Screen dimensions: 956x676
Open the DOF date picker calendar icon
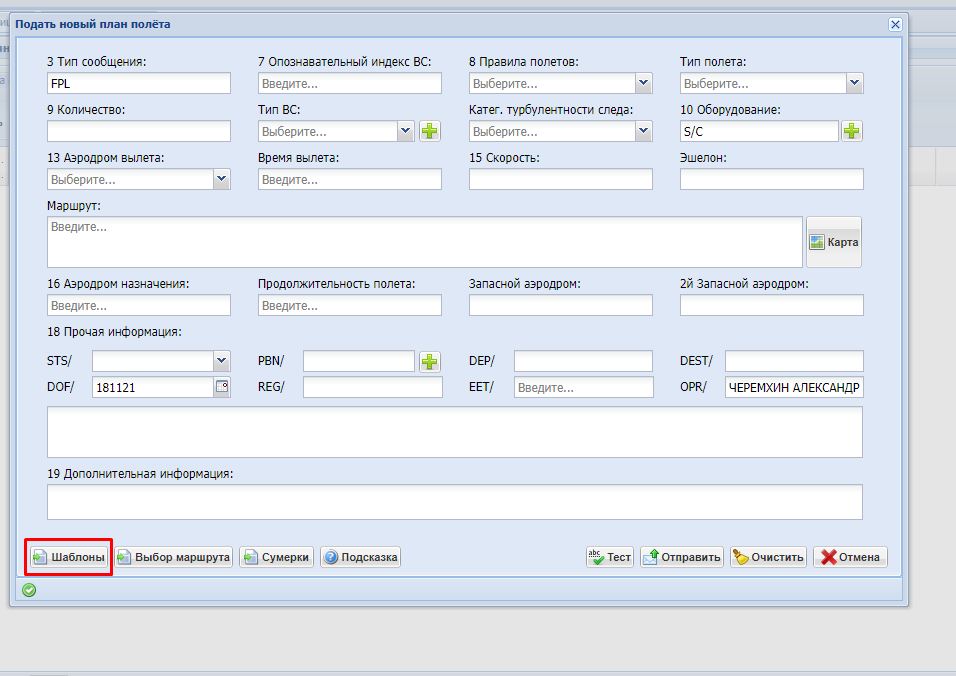point(222,387)
